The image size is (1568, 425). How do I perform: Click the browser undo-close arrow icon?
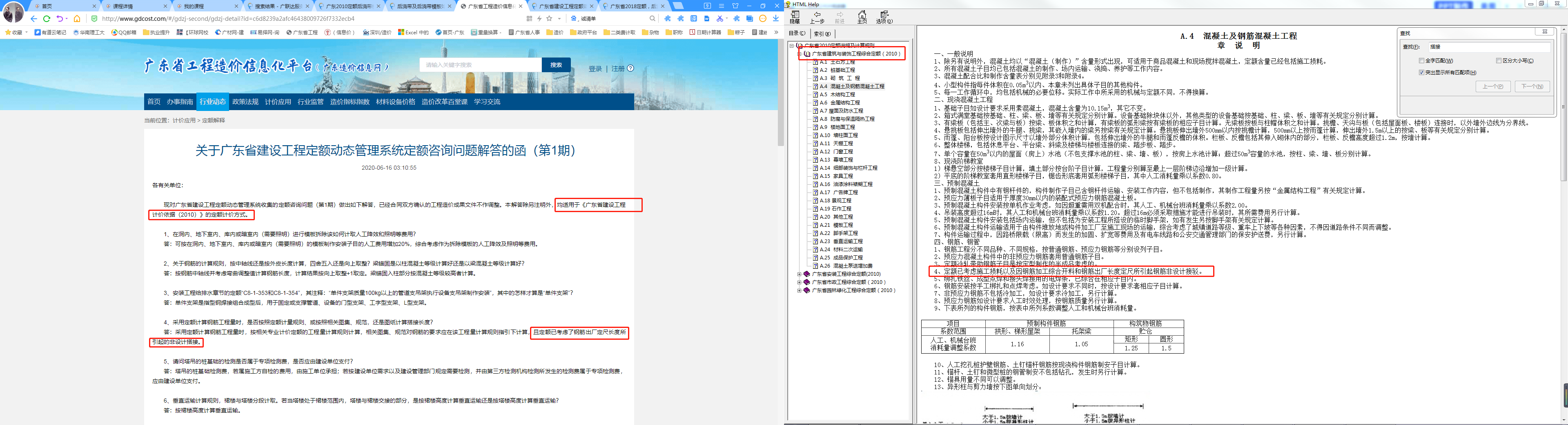(60, 19)
